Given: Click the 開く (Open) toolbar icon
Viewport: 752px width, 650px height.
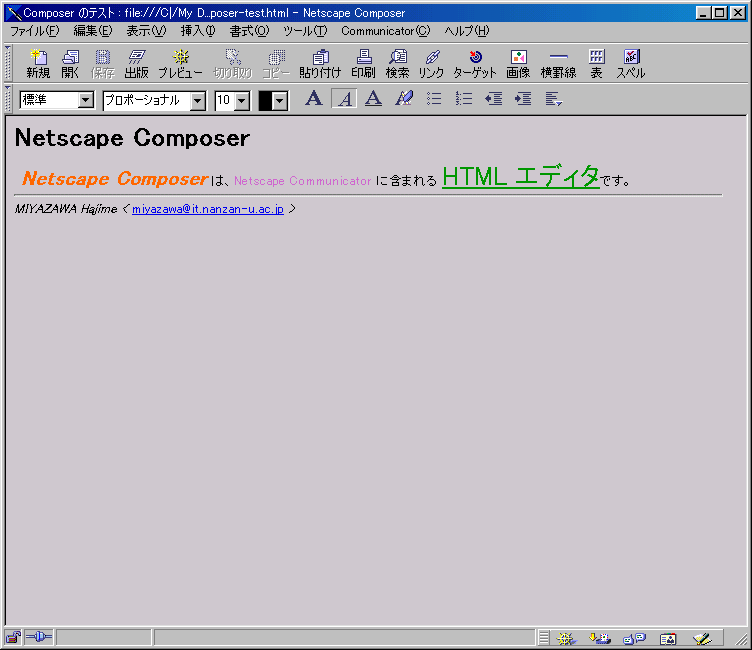Looking at the screenshot, I should (70, 63).
